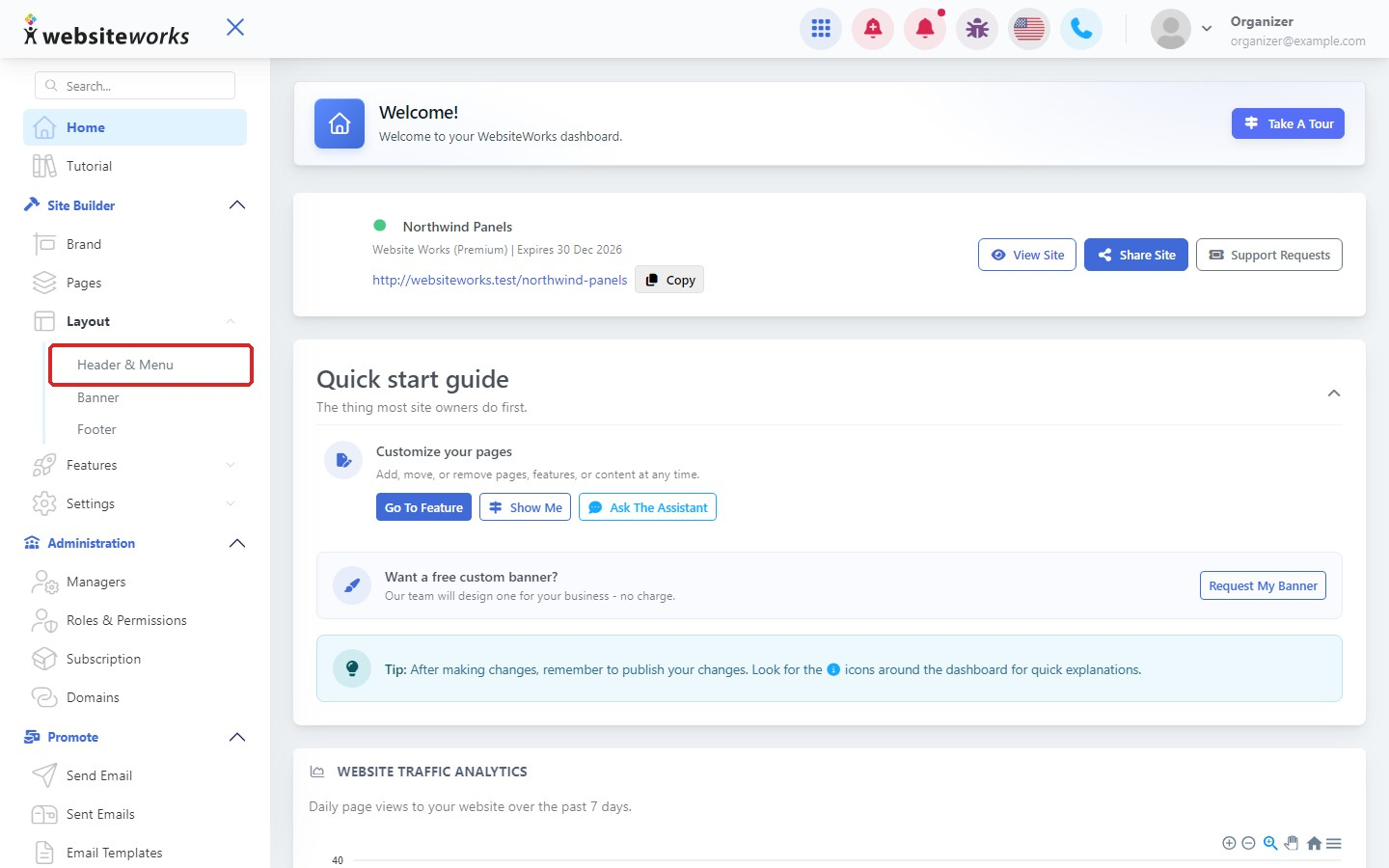Select the pan hand chart tool
1389x868 pixels.
coord(1292,843)
